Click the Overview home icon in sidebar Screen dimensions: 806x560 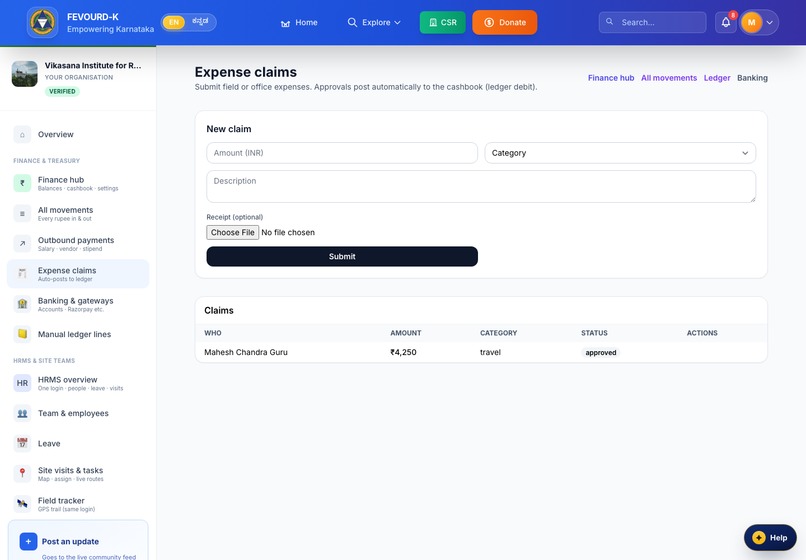pos(22,135)
